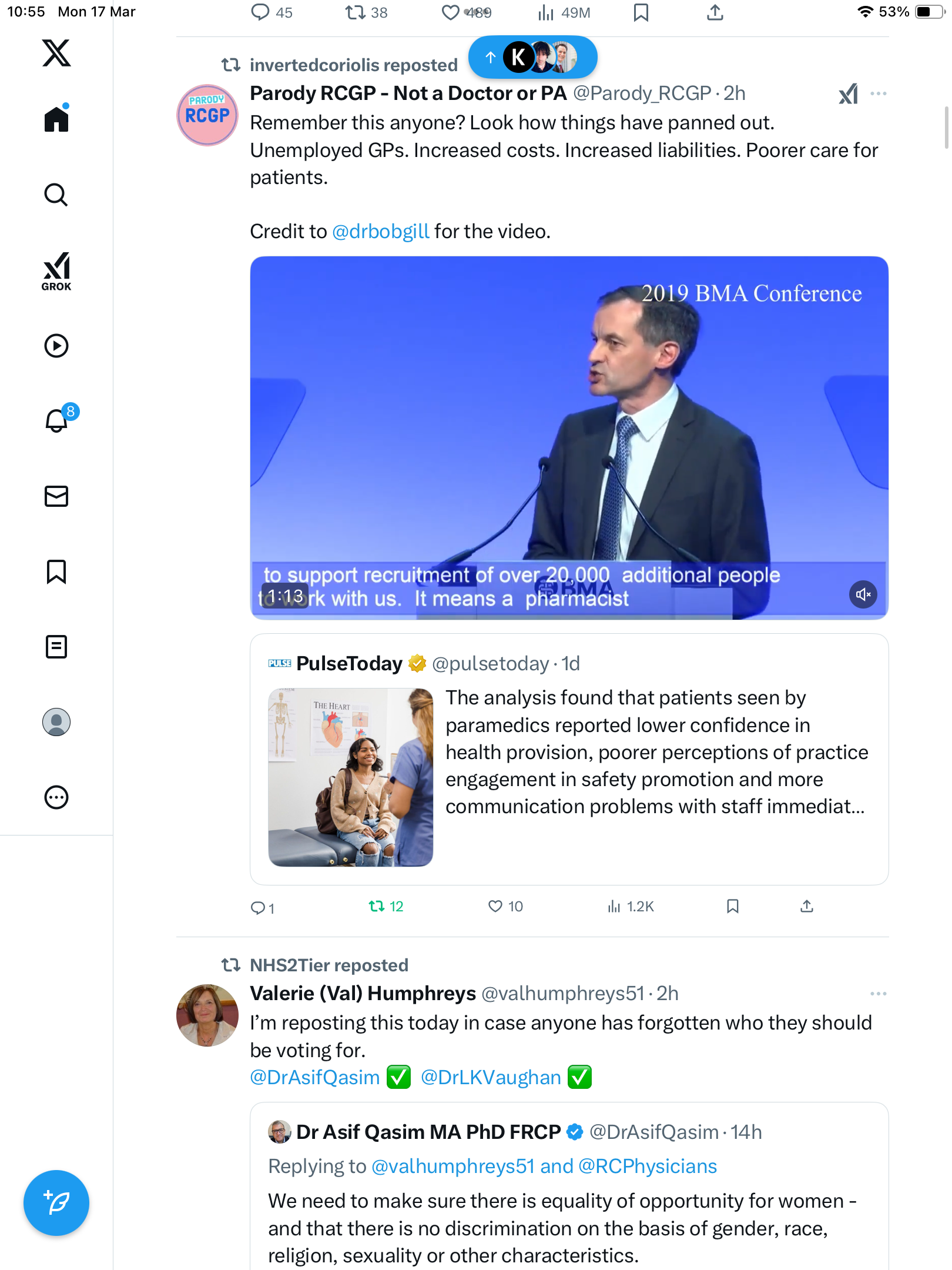This screenshot has width=952, height=1270.
Task: Open Bookmarks in the sidebar
Action: pyautogui.click(x=56, y=571)
